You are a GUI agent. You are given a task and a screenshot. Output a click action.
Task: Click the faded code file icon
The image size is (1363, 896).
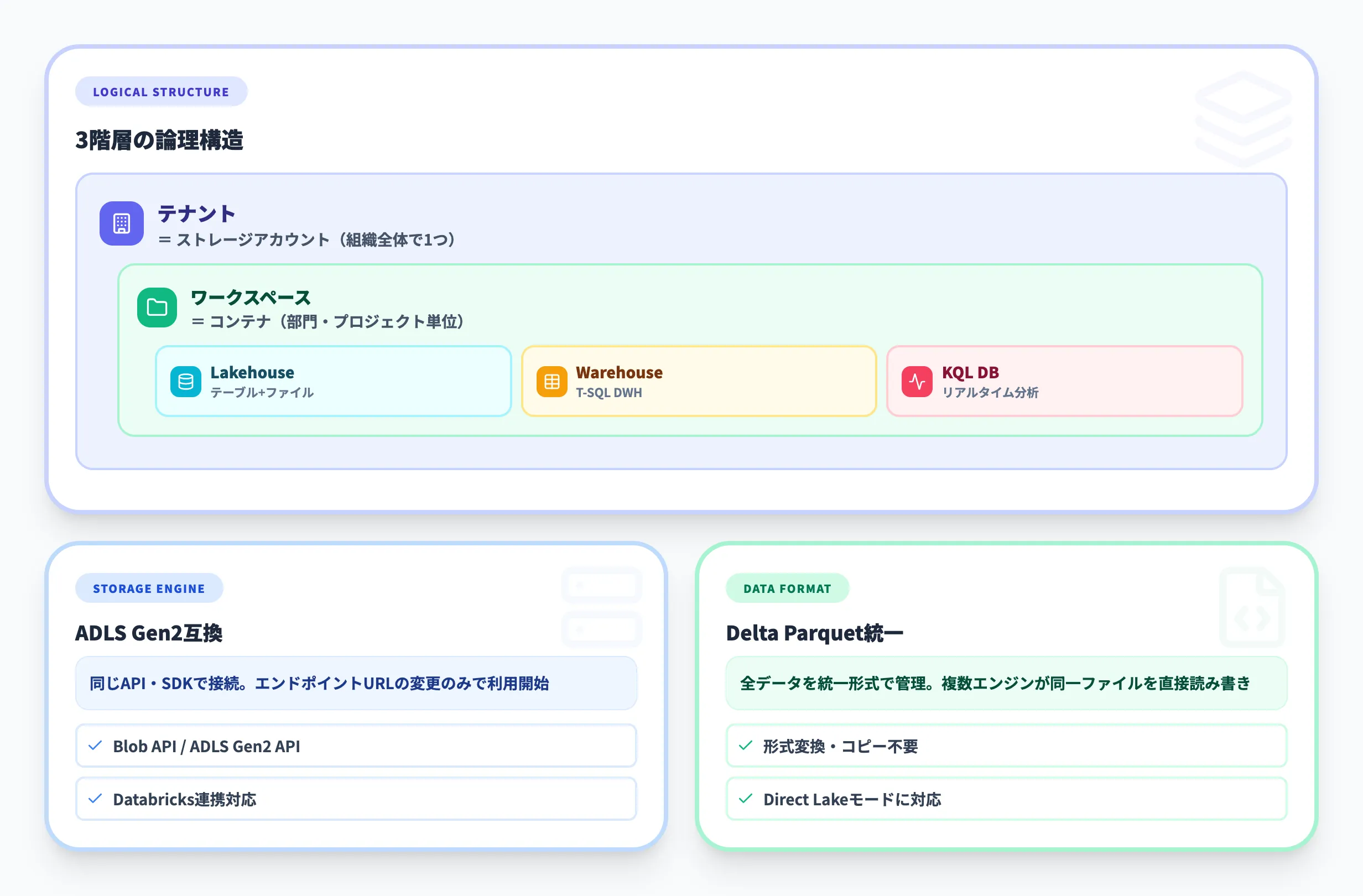point(1252,608)
